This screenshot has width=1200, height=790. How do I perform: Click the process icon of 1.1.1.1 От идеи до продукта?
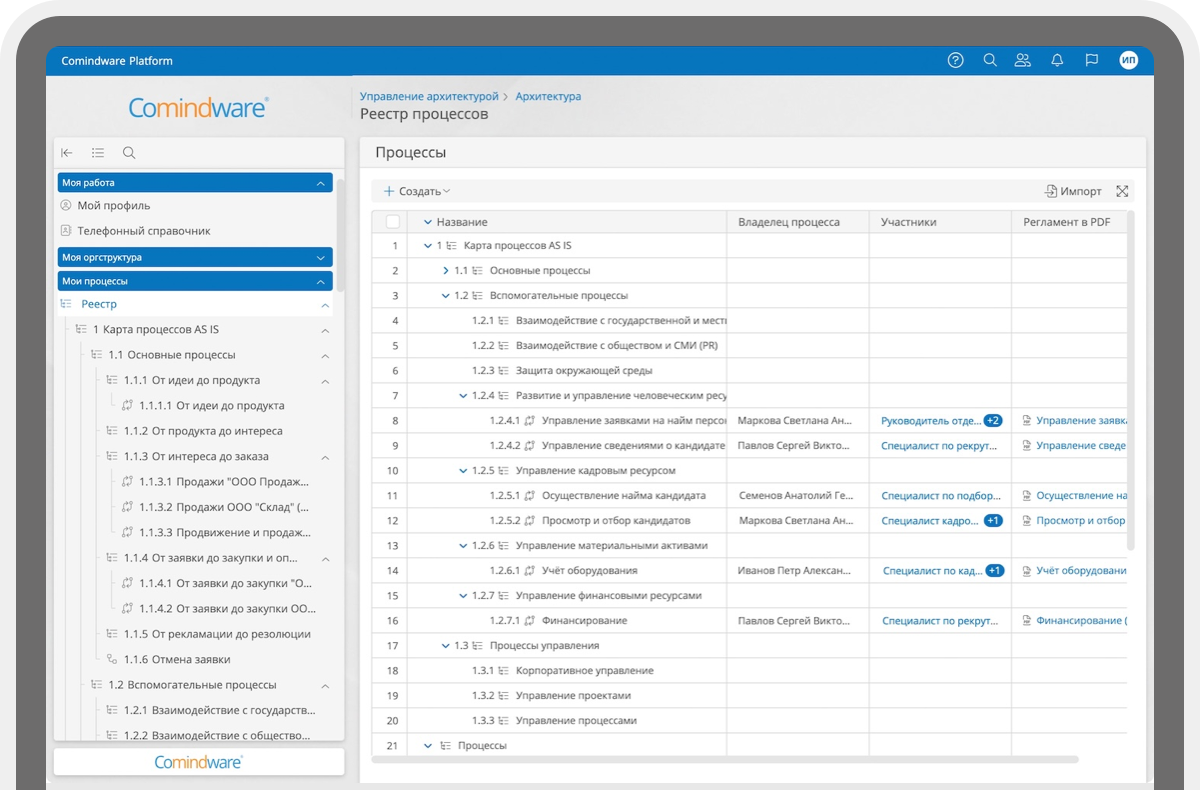(x=127, y=406)
